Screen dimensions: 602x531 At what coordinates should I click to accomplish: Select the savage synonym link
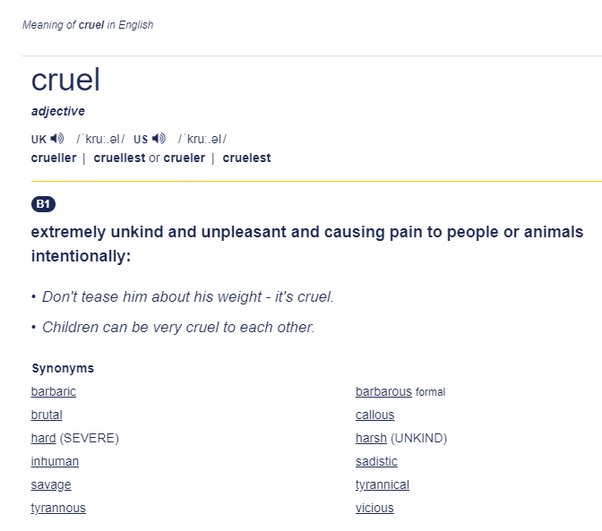click(51, 485)
